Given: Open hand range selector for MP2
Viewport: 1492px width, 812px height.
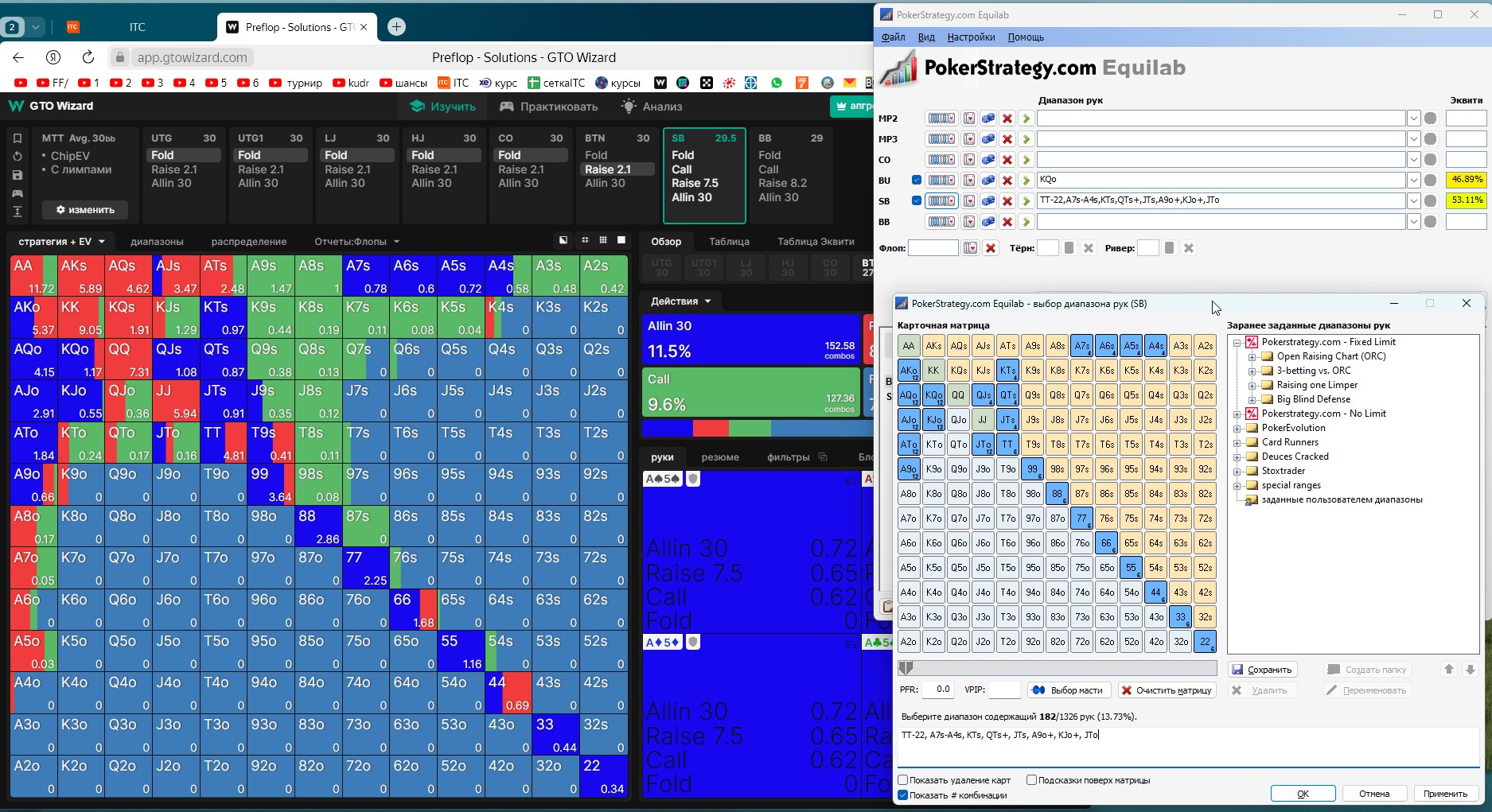Looking at the screenshot, I should pyautogui.click(x=941, y=118).
